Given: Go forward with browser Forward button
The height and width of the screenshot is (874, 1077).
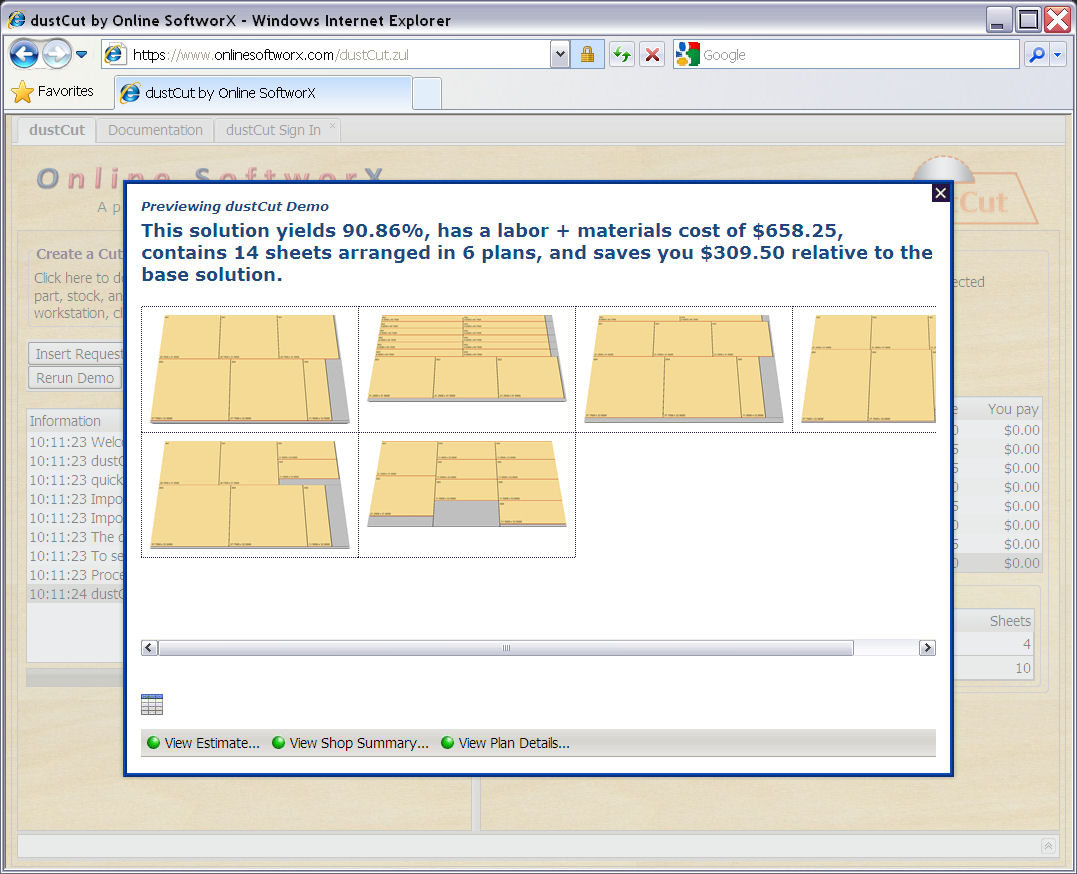Looking at the screenshot, I should tap(56, 54).
